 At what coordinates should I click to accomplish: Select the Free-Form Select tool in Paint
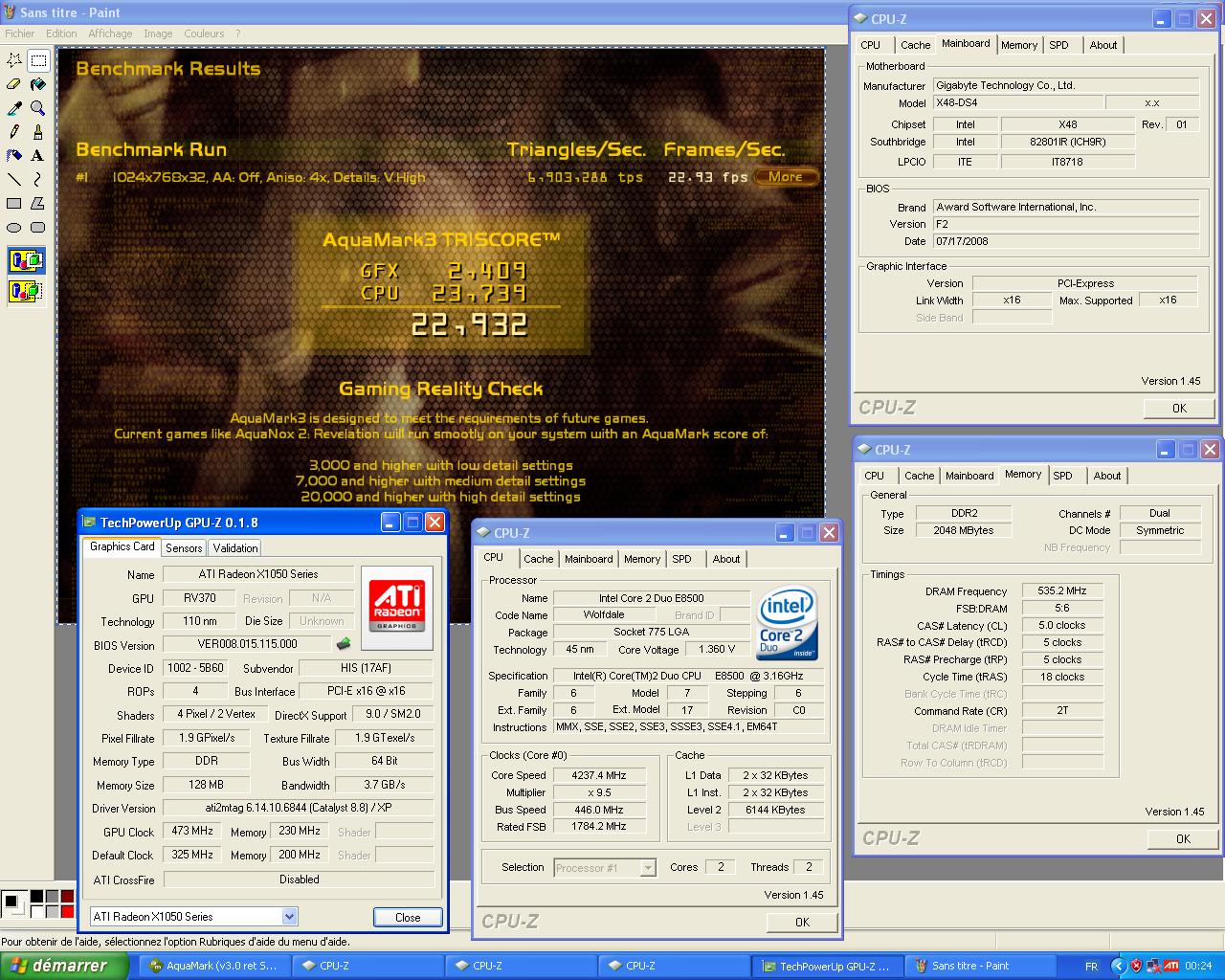coord(14,60)
